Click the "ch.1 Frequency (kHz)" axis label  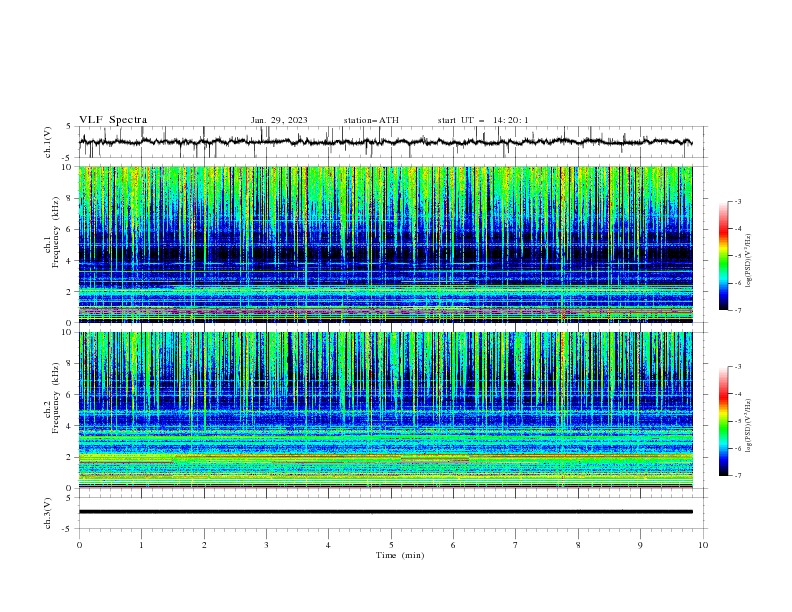[52, 233]
